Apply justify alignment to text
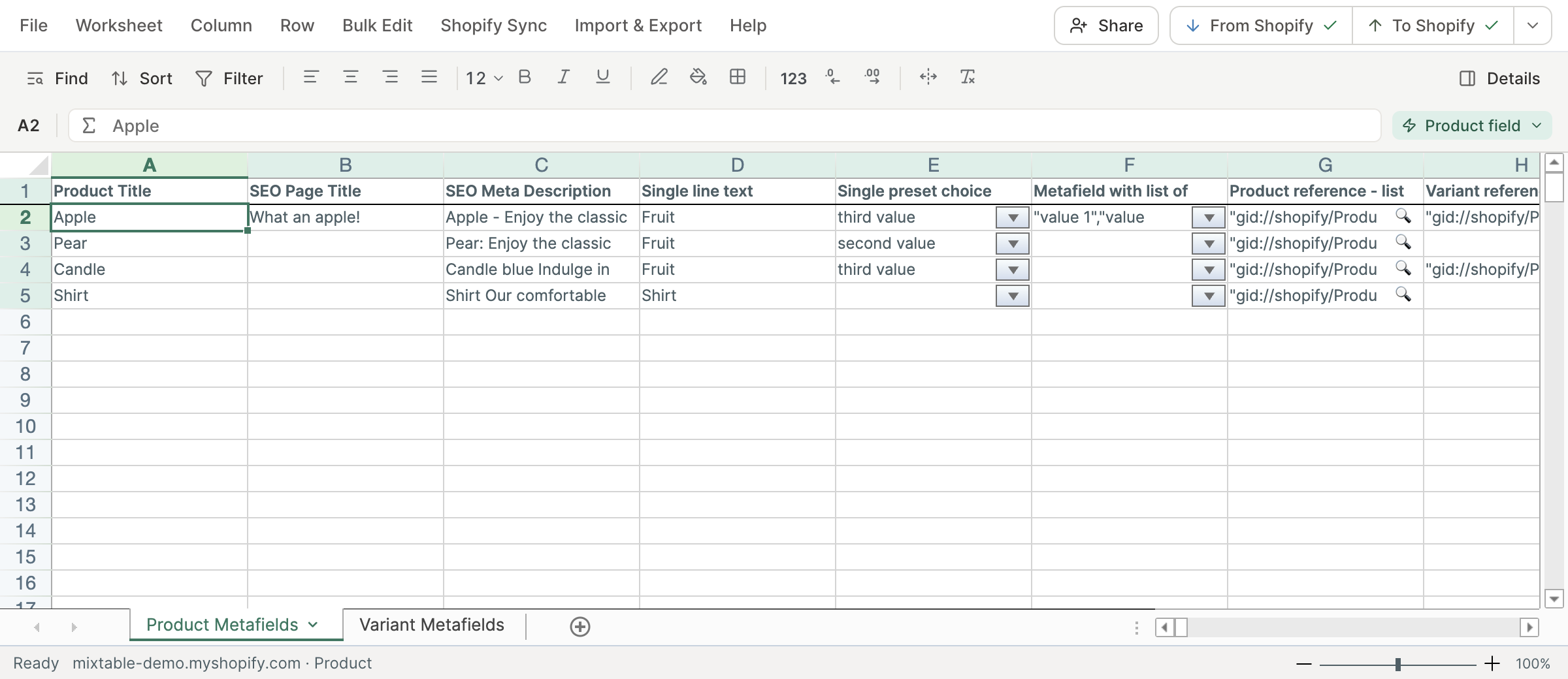This screenshot has width=1568, height=679. click(429, 78)
